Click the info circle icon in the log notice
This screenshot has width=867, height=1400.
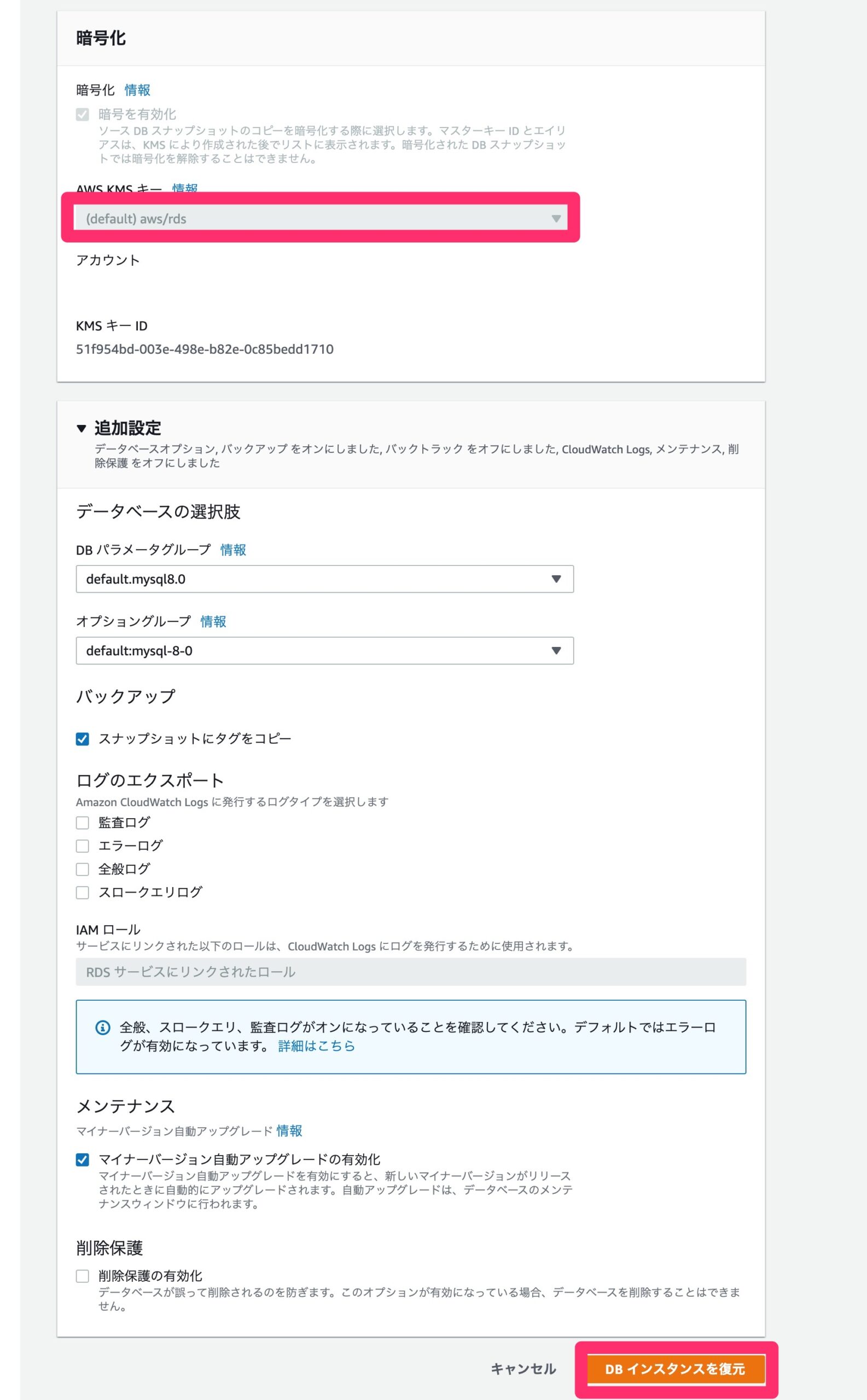tap(103, 1028)
